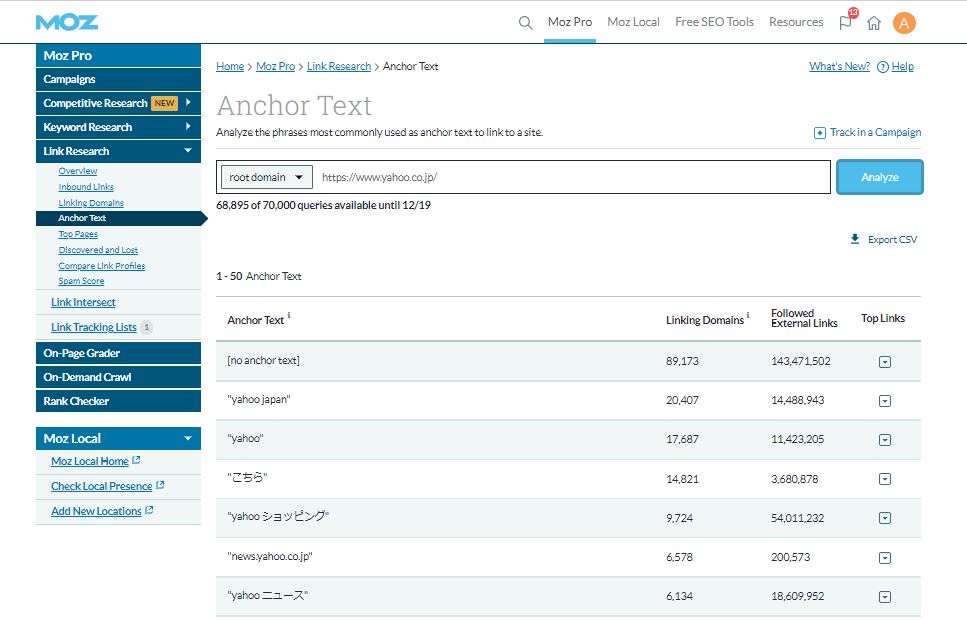Viewport: 967px width, 620px height.
Task: Expand Keyword Research submenu arrow
Action: (188, 126)
